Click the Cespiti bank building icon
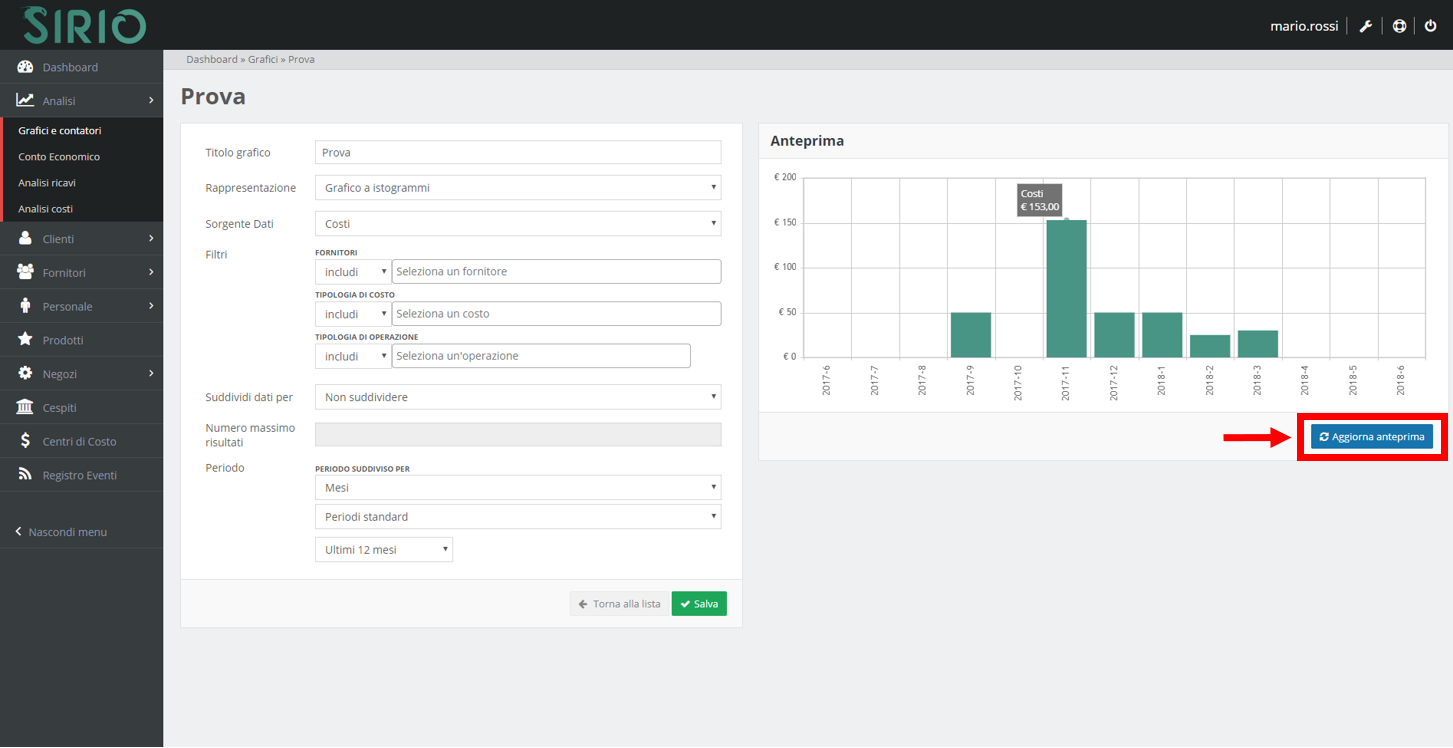Screen dimensions: 1453x748 coord(26,408)
